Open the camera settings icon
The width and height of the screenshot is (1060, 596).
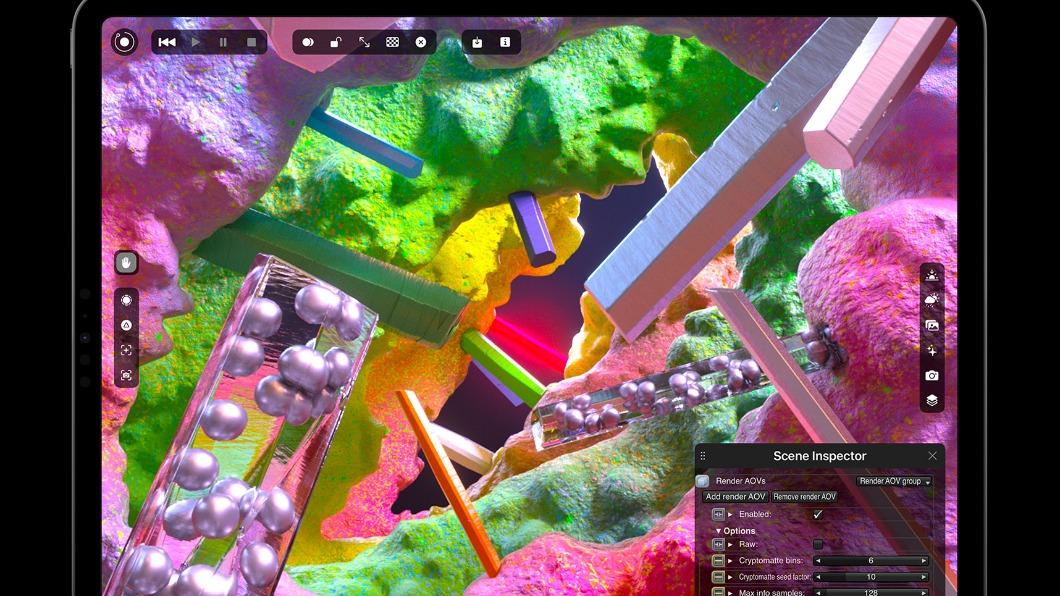932,375
